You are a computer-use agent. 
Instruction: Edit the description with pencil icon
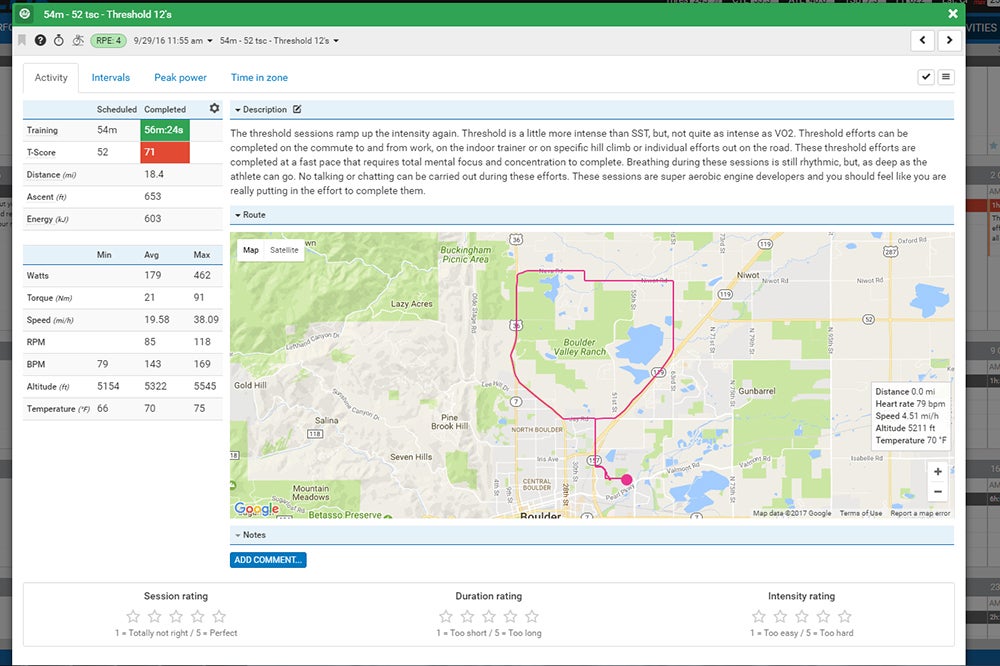[x=297, y=109]
